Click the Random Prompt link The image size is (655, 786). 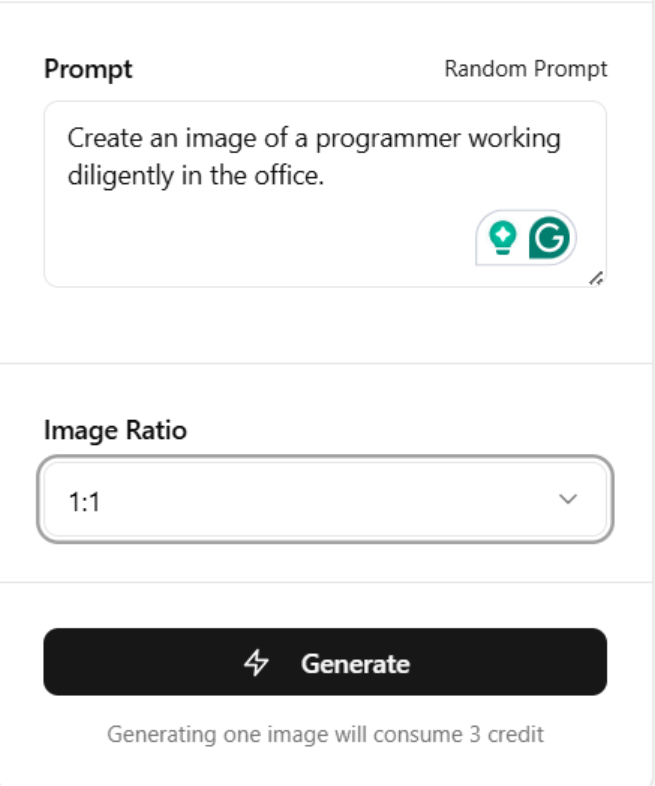525,69
